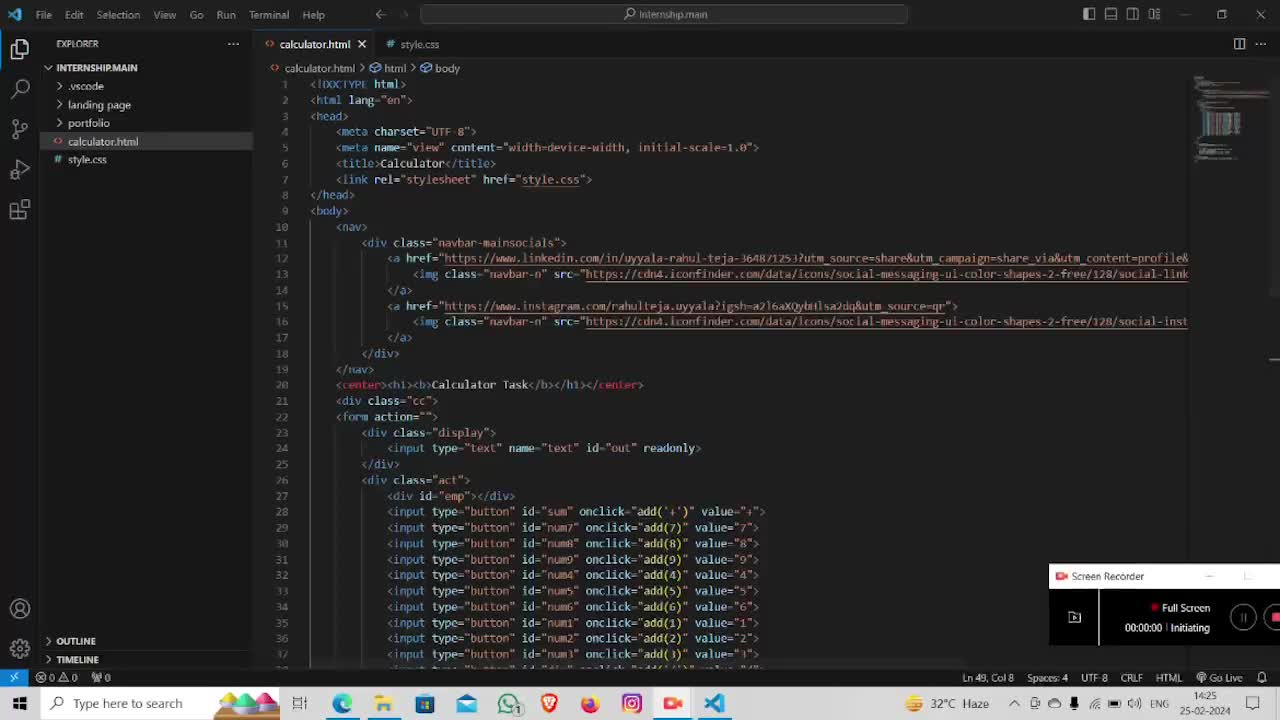Click the style.css href link on line 7

pyautogui.click(x=550, y=179)
